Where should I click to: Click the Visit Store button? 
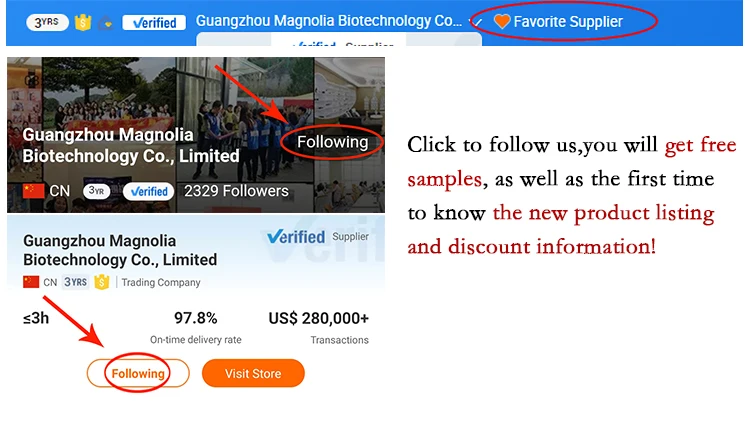pyautogui.click(x=253, y=373)
